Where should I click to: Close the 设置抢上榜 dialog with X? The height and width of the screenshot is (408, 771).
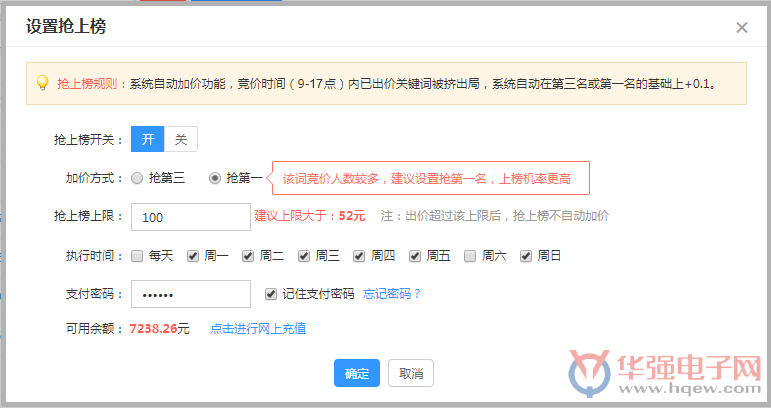pyautogui.click(x=741, y=28)
